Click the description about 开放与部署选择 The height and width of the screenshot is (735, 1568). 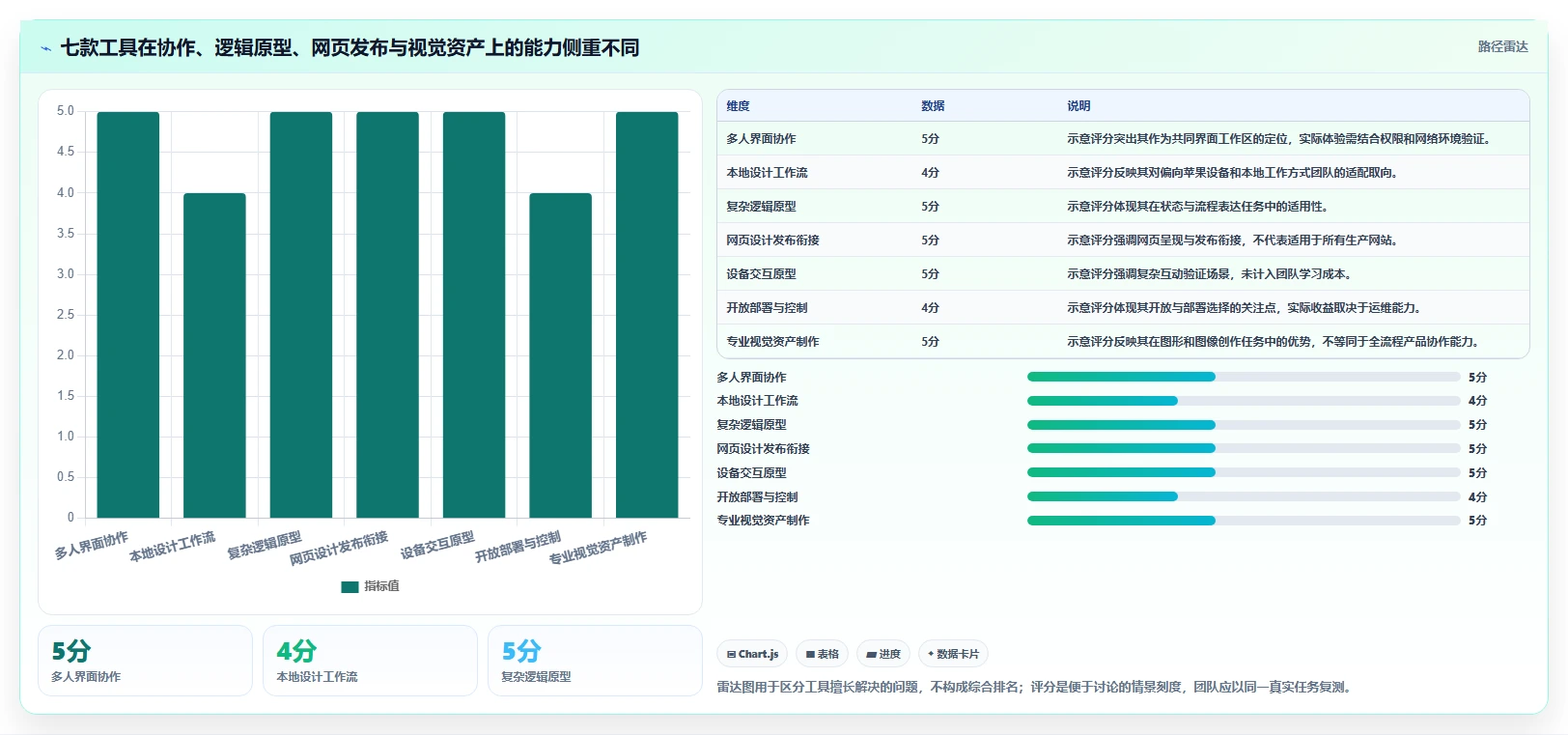(x=1245, y=308)
